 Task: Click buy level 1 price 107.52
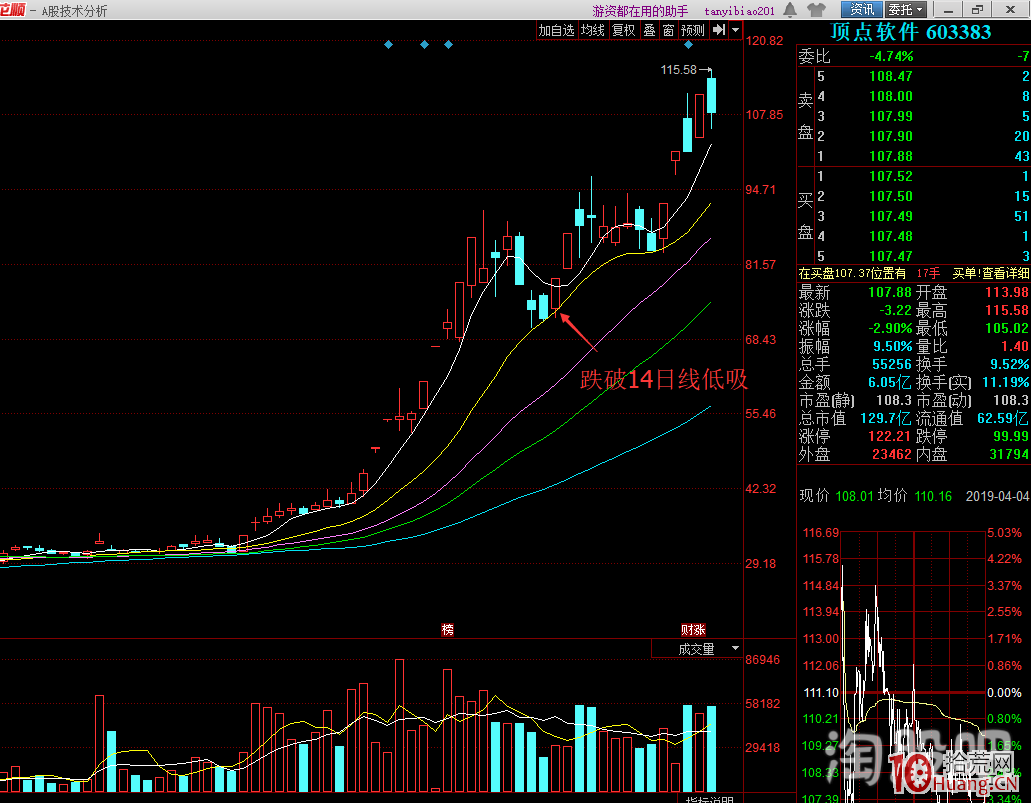pos(891,176)
